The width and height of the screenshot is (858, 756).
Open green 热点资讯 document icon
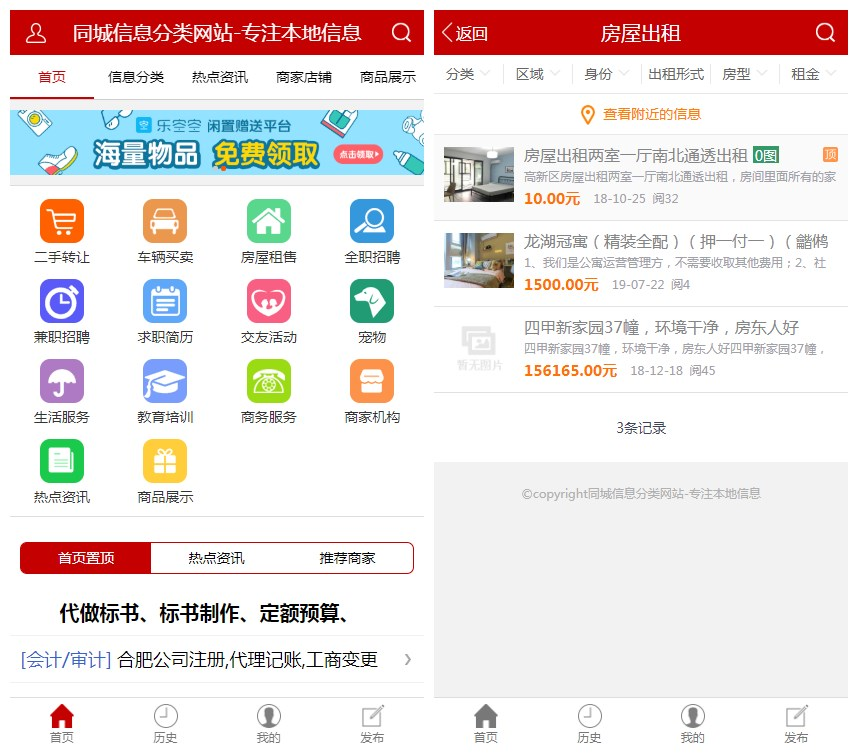(x=62, y=461)
